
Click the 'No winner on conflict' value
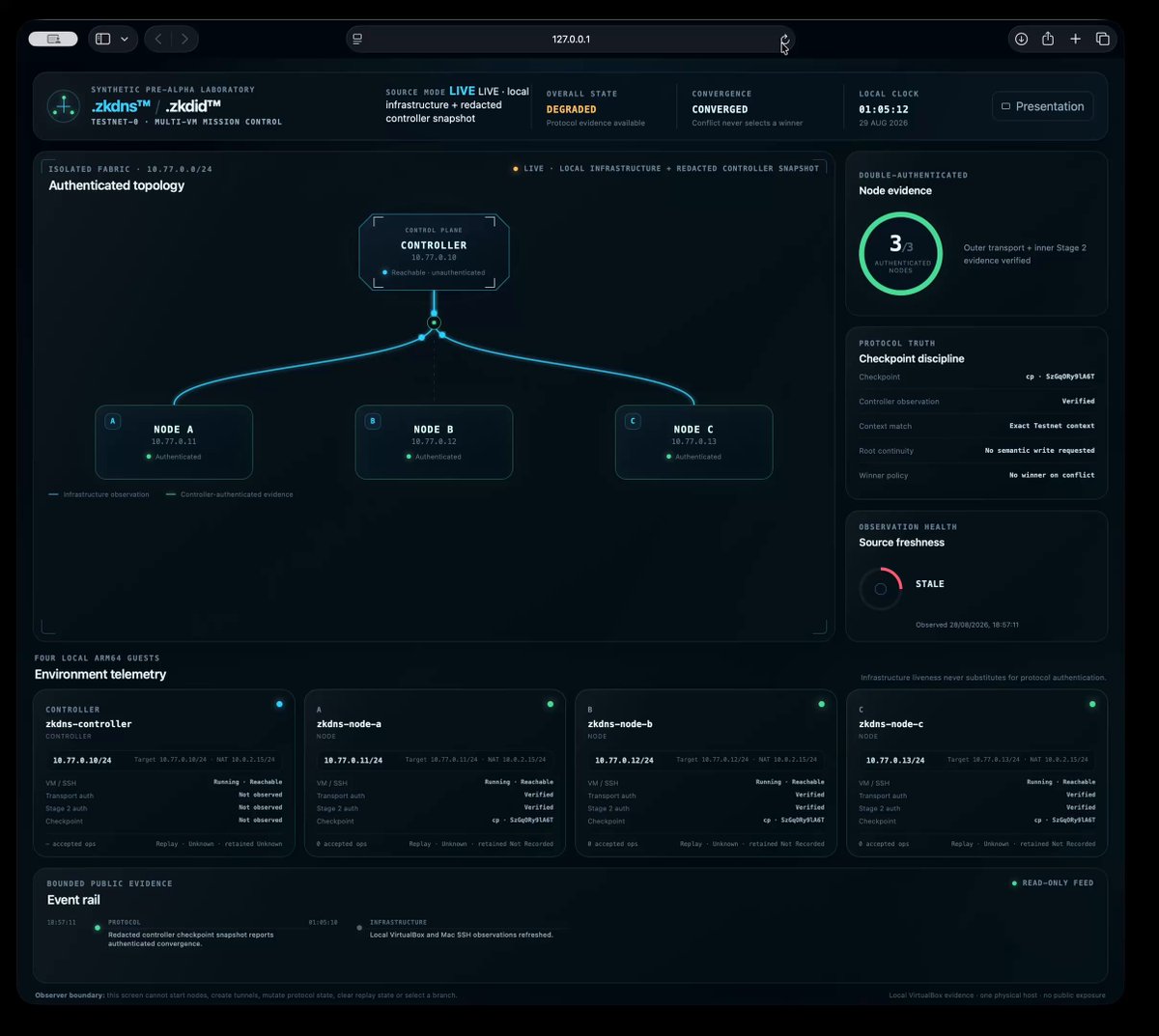click(1052, 475)
